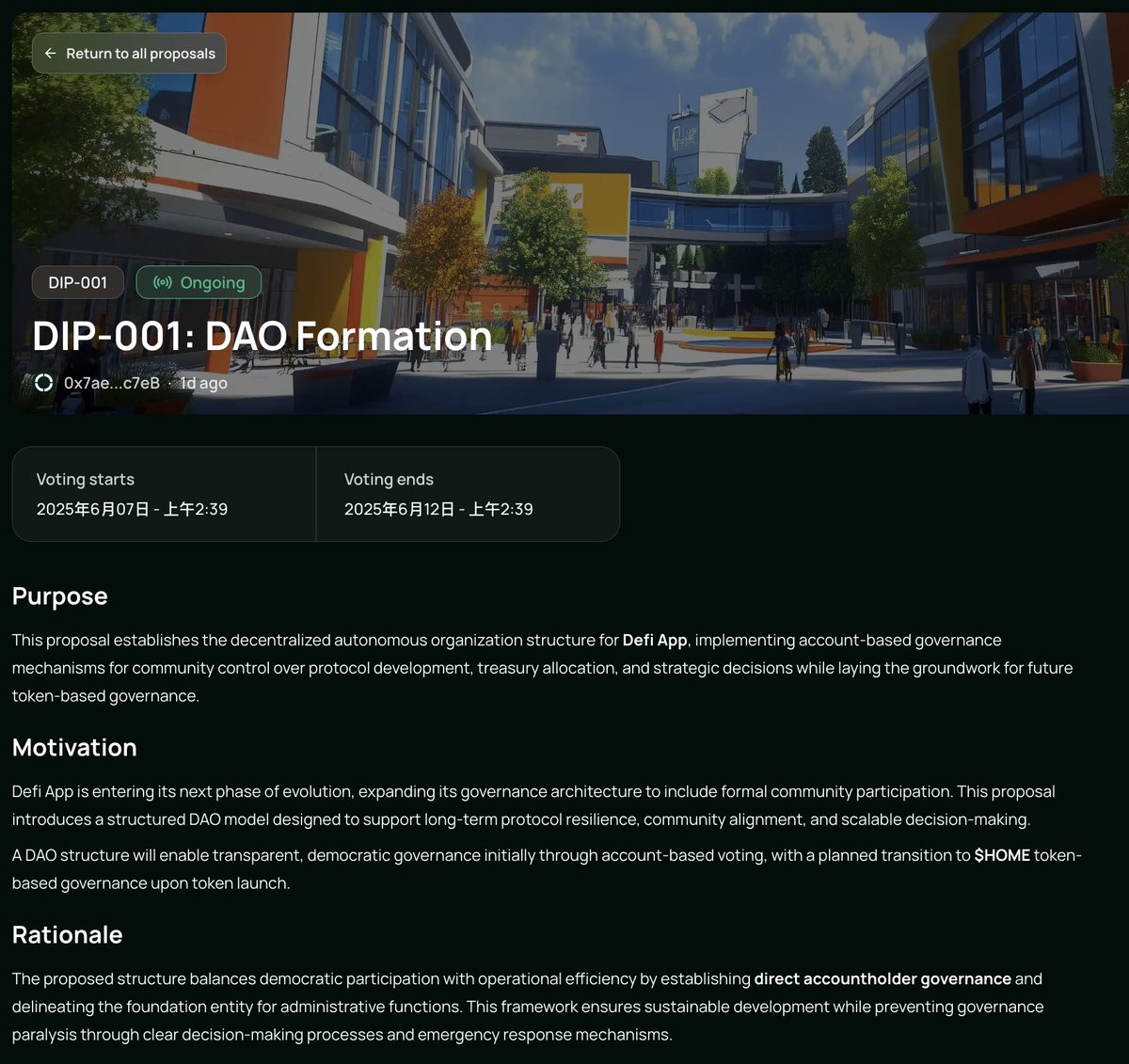Click the bold 'Defi App' text in Purpose
Image resolution: width=1129 pixels, height=1064 pixels.
tap(655, 640)
